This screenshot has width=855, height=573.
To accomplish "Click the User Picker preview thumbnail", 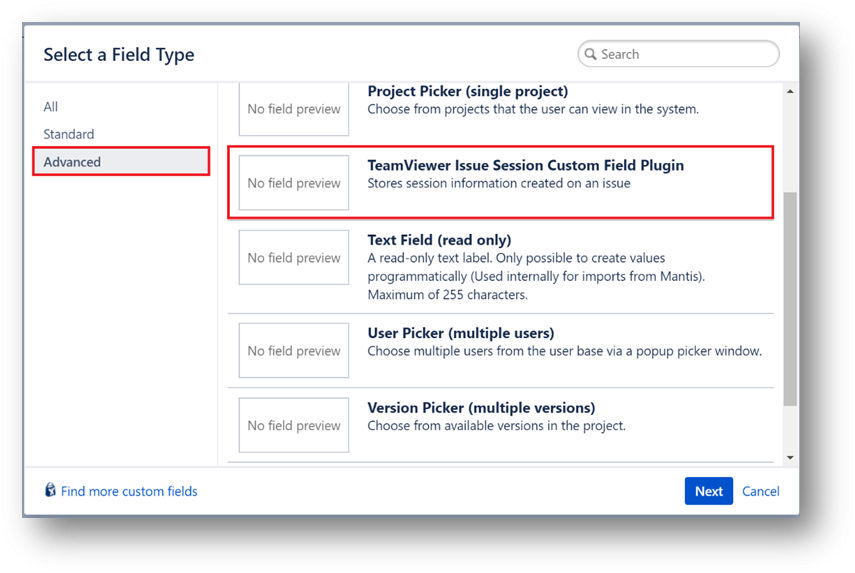I will click(x=294, y=351).
